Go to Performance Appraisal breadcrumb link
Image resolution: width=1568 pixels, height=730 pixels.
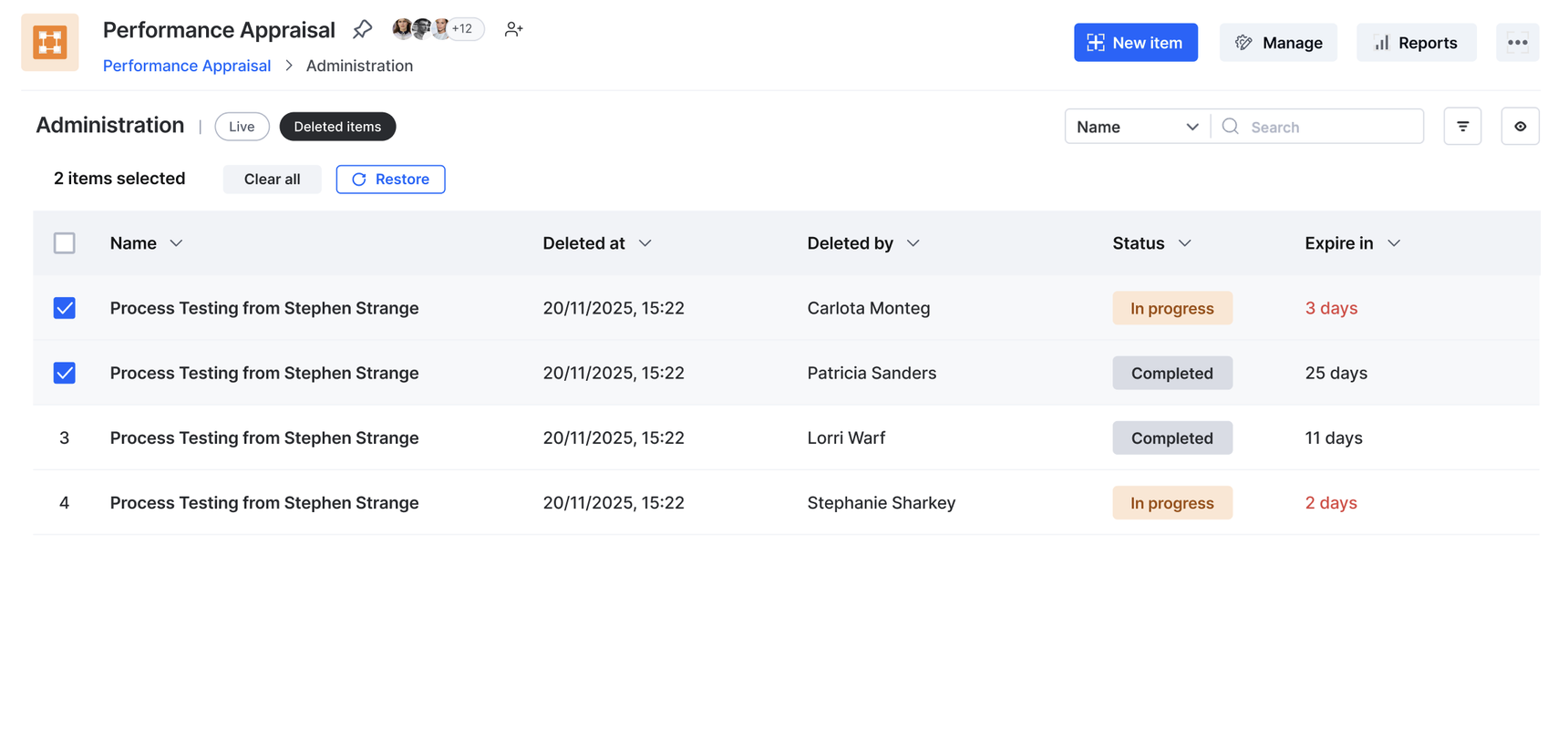pyautogui.click(x=187, y=66)
